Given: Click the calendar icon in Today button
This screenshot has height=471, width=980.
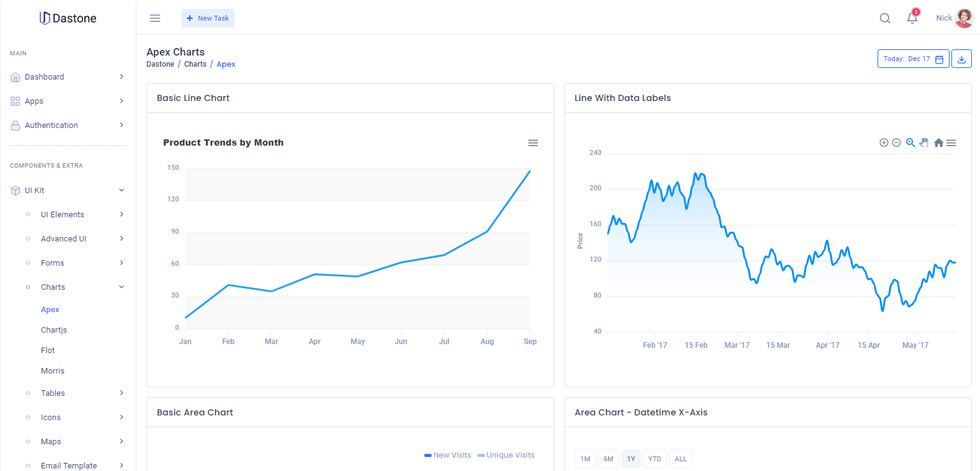Looking at the screenshot, I should tap(939, 59).
